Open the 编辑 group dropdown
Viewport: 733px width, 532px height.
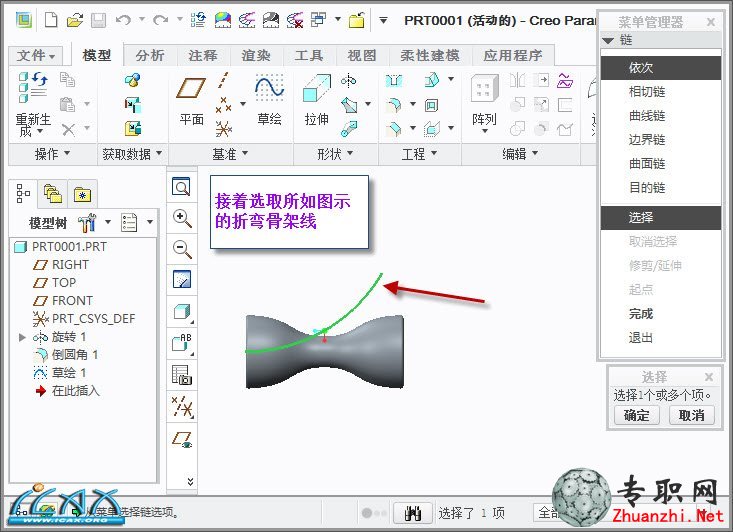(x=520, y=153)
